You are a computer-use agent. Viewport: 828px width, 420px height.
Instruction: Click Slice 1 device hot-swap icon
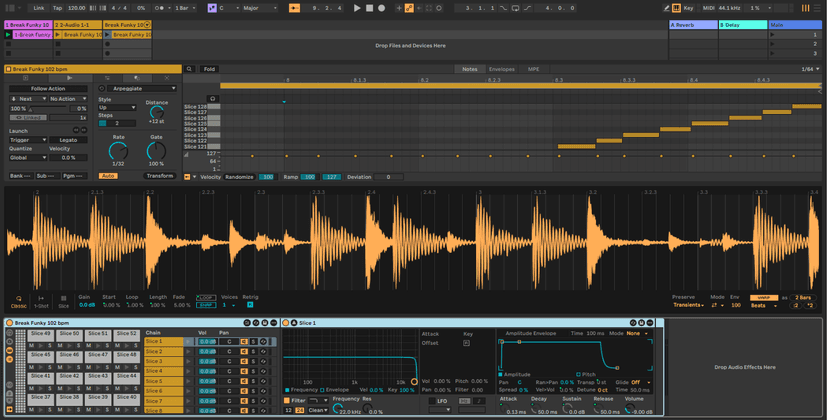pyautogui.click(x=633, y=323)
